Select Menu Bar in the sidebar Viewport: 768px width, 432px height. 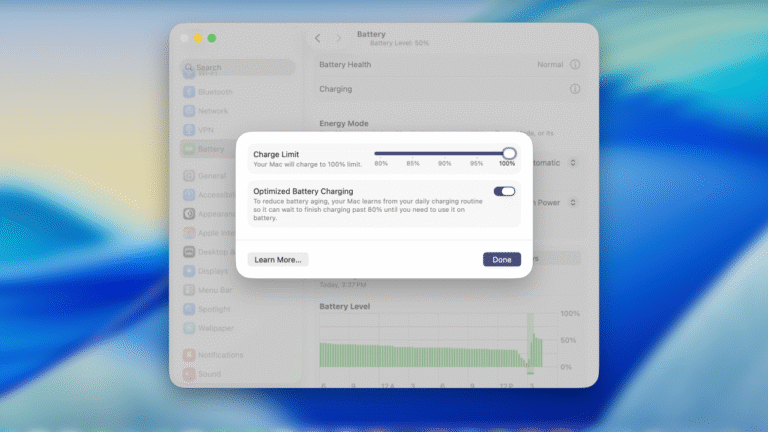pos(214,290)
